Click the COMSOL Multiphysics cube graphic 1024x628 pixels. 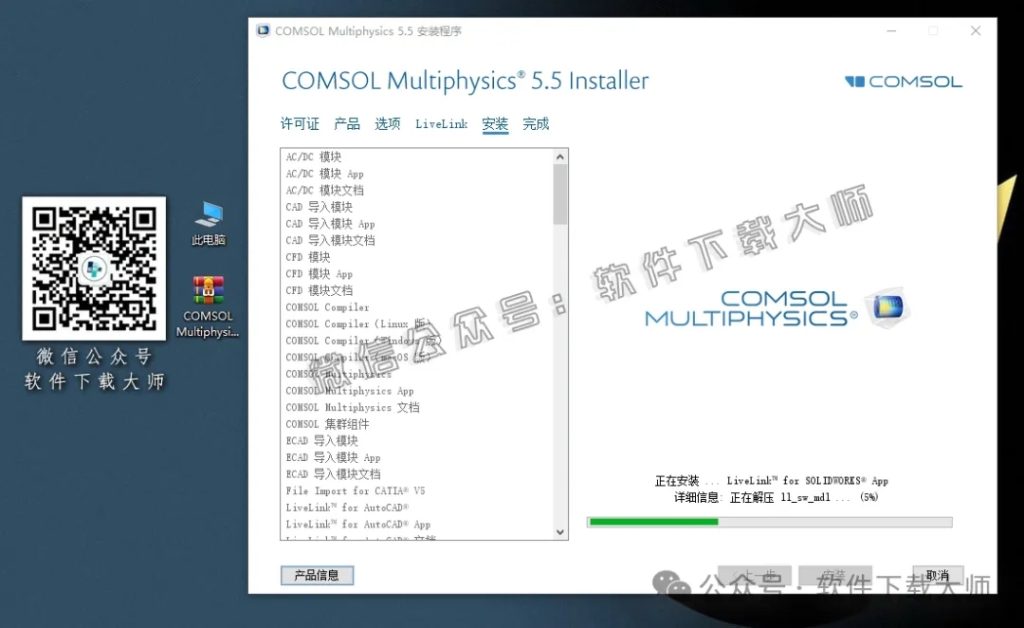[888, 306]
